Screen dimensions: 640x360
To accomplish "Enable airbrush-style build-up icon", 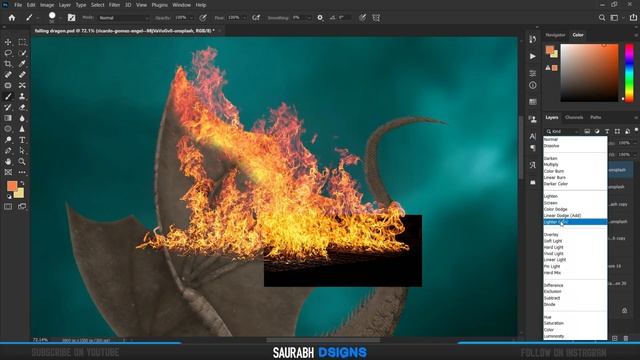I will (256, 18).
